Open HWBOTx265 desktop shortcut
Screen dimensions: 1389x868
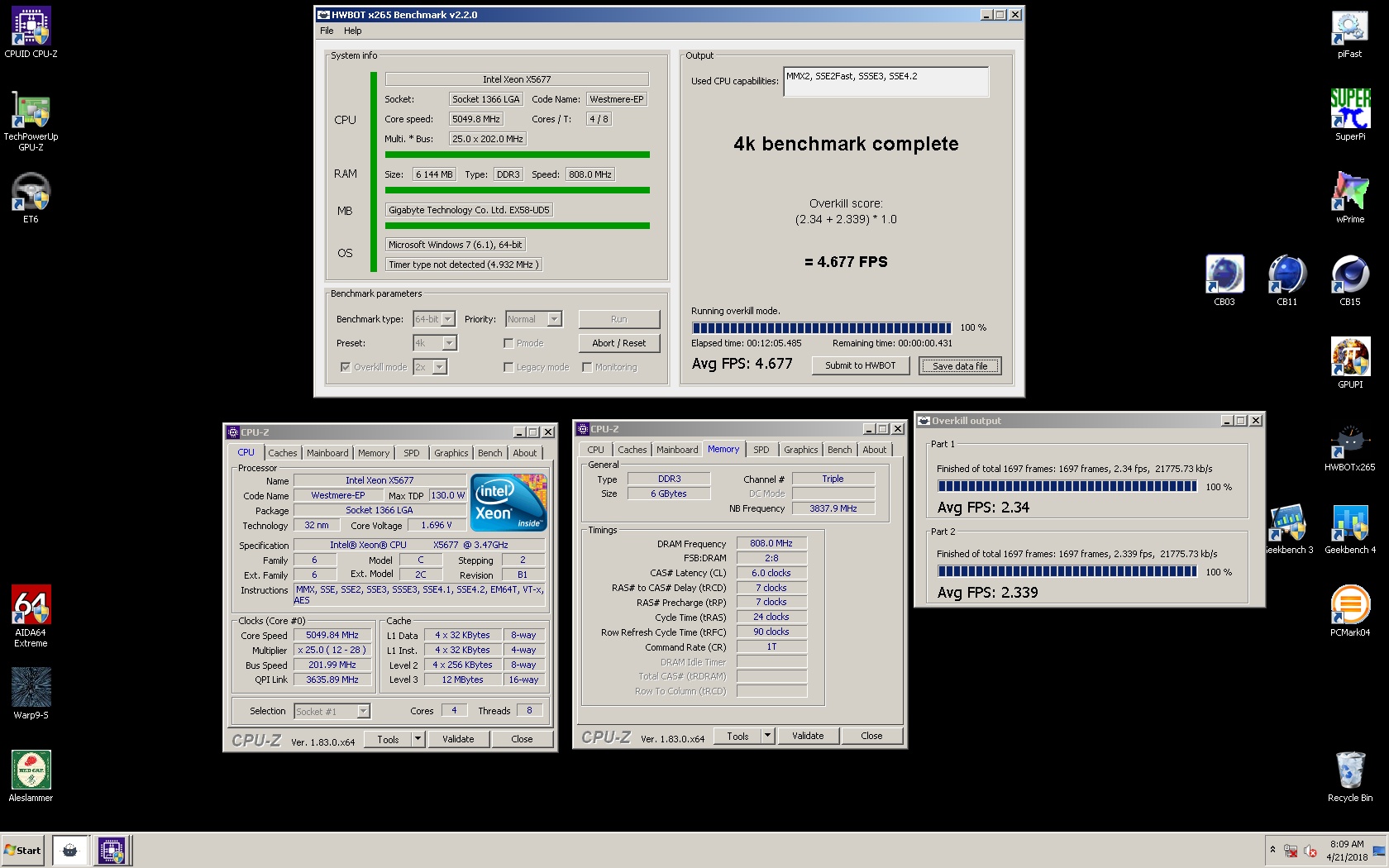point(1350,446)
